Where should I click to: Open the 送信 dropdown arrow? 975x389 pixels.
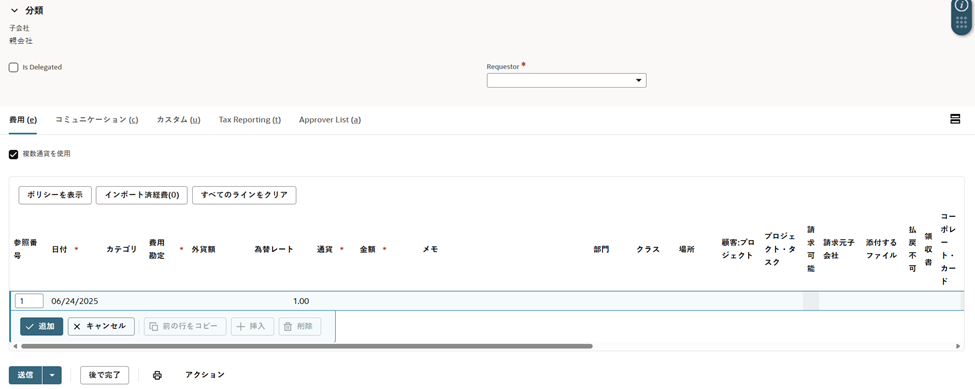[x=52, y=375]
